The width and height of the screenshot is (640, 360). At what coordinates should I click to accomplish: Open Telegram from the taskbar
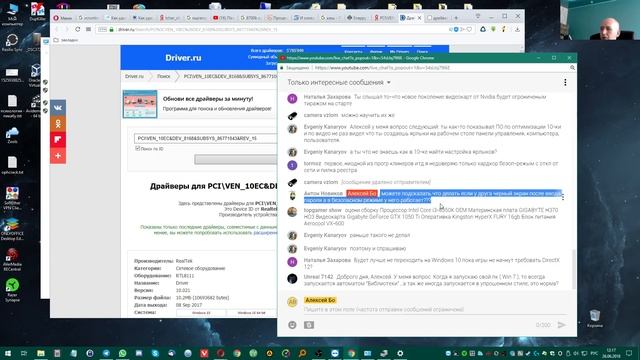(x=106, y=353)
